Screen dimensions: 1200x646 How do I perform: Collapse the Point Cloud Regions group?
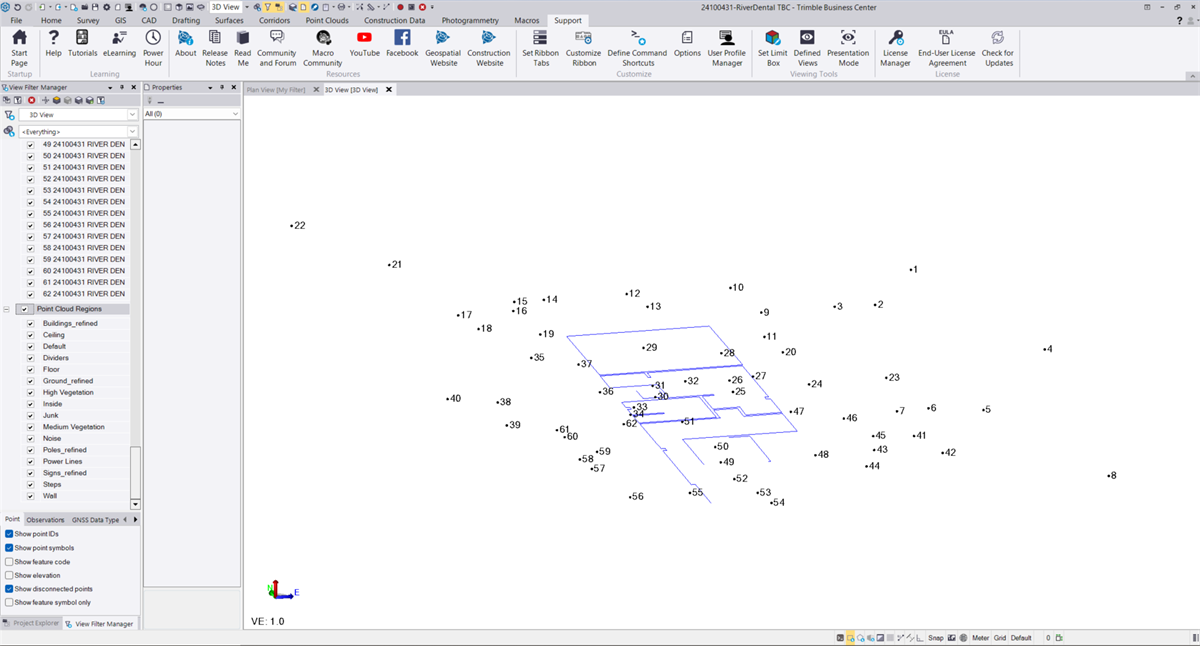[x=7, y=309]
